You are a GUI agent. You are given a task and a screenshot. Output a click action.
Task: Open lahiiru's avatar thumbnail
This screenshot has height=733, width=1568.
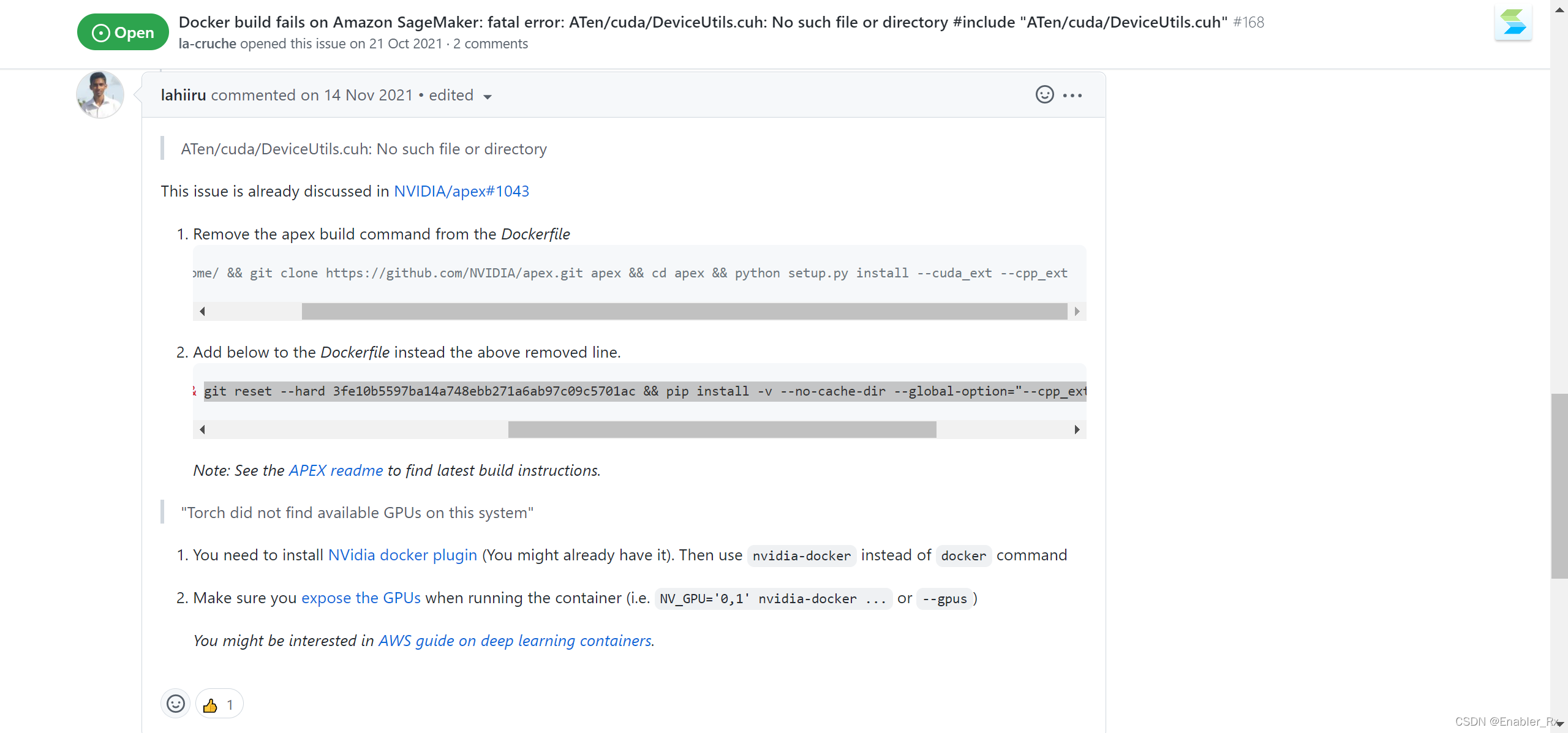(x=100, y=94)
